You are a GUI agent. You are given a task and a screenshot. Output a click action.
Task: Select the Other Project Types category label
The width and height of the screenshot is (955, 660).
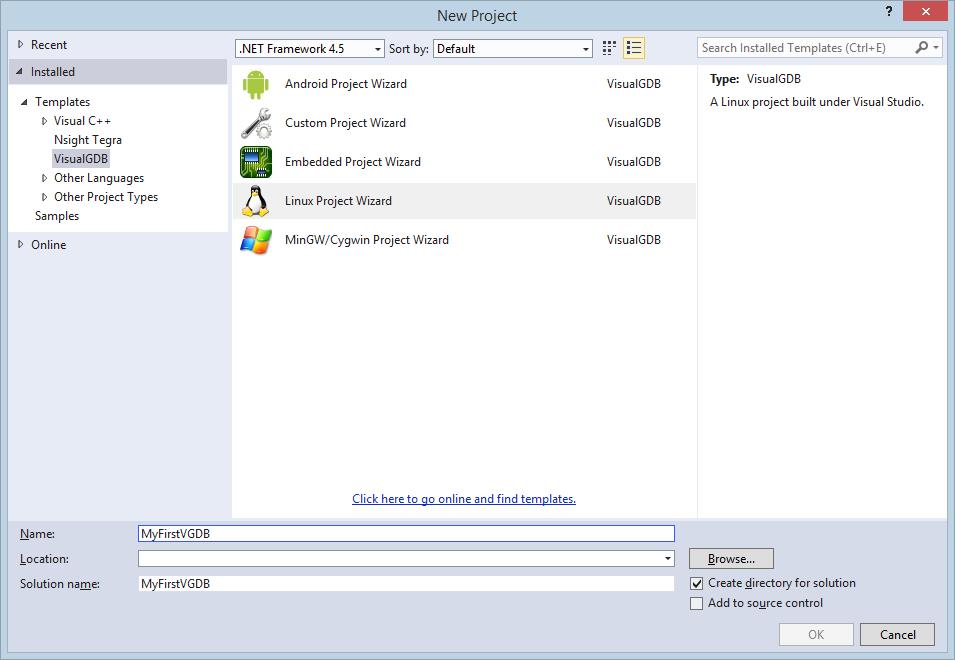[106, 197]
